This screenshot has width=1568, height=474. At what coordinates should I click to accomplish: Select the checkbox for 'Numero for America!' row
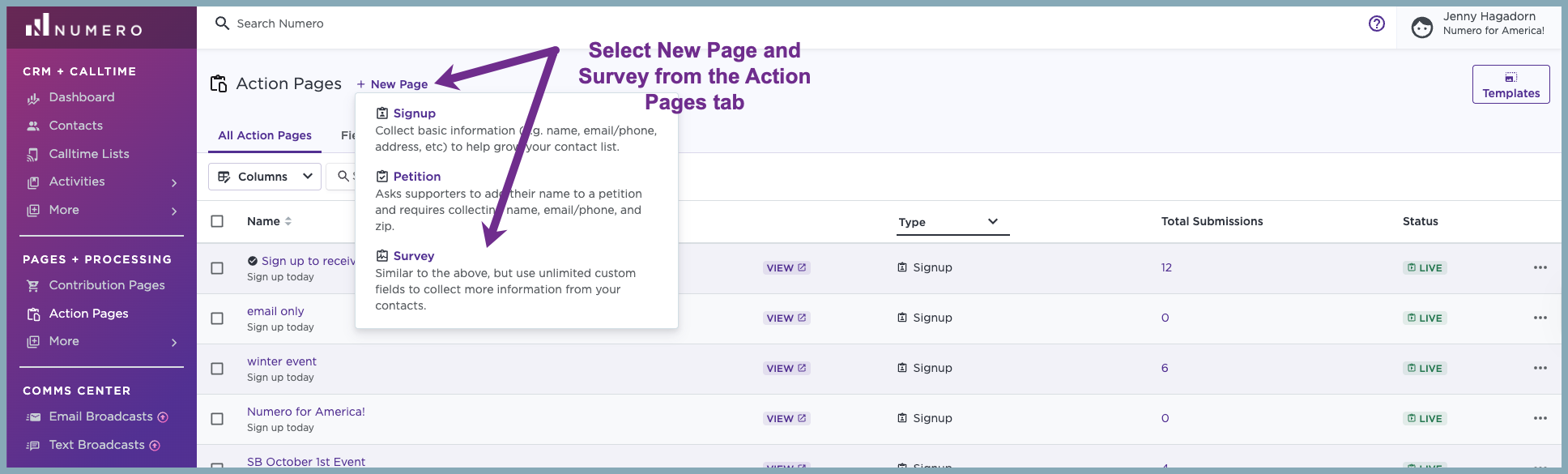(x=217, y=419)
